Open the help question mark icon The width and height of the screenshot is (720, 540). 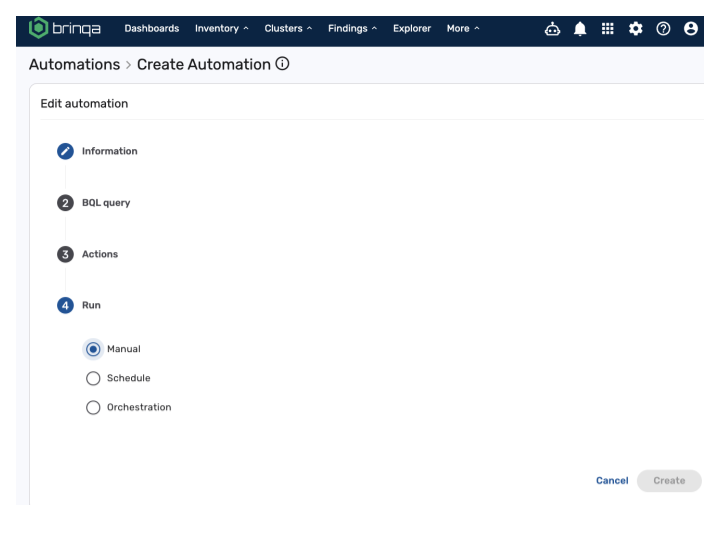(x=663, y=29)
